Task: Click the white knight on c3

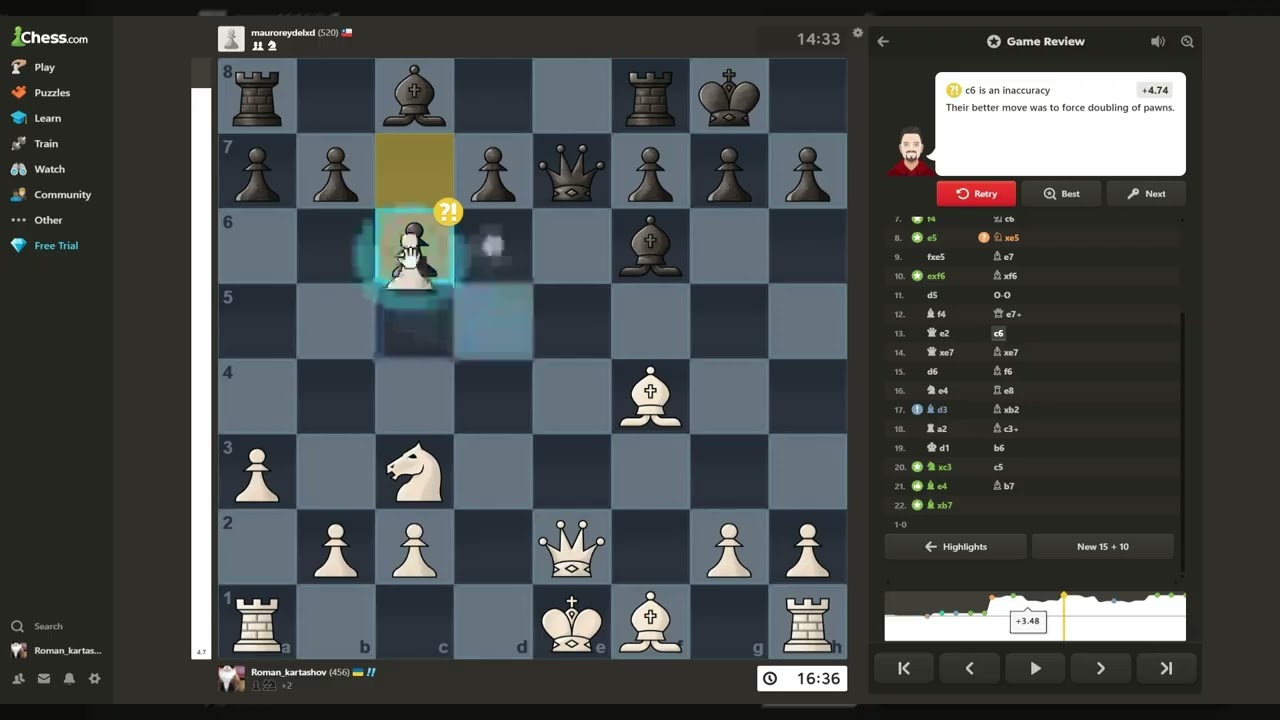Action: coord(414,472)
